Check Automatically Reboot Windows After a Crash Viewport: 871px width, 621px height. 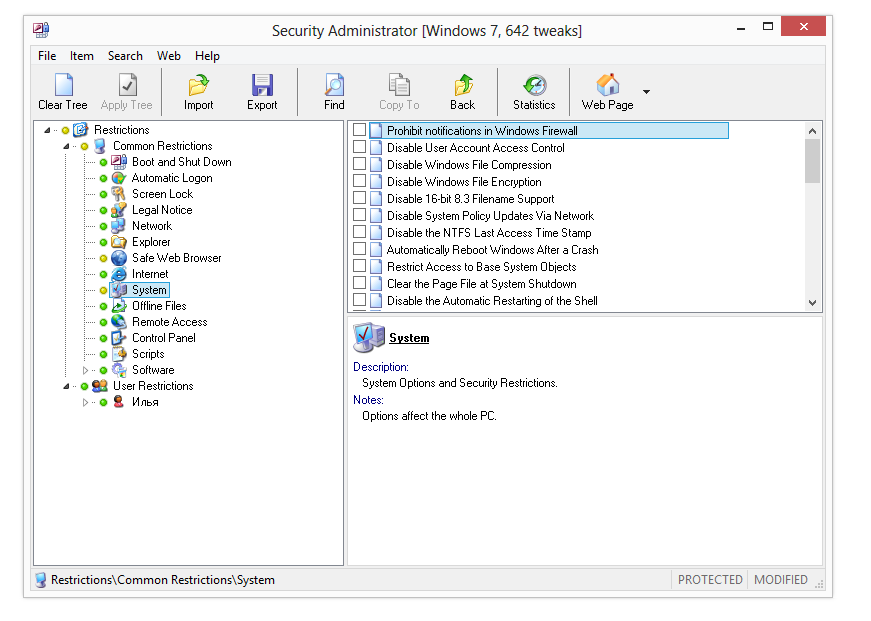[x=359, y=249]
